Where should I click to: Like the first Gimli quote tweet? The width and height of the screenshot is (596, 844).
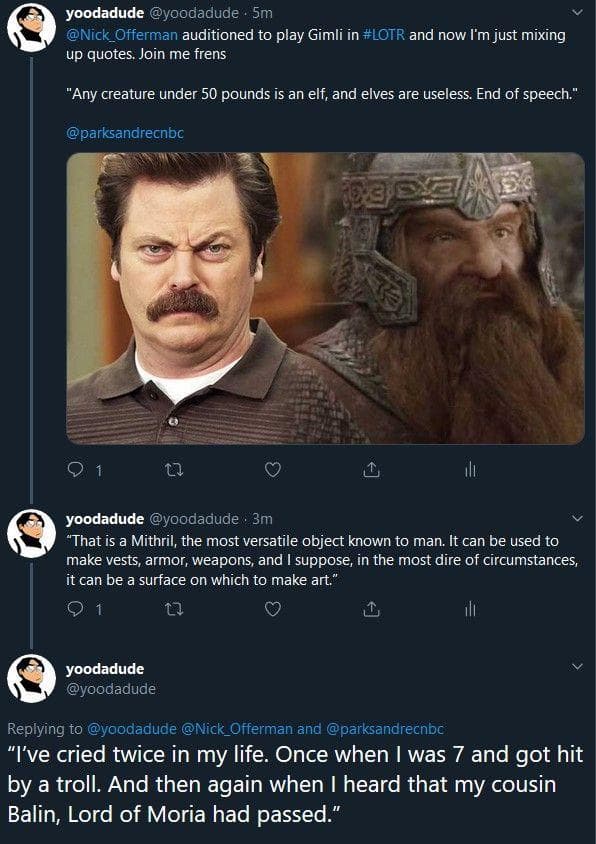pos(272,469)
